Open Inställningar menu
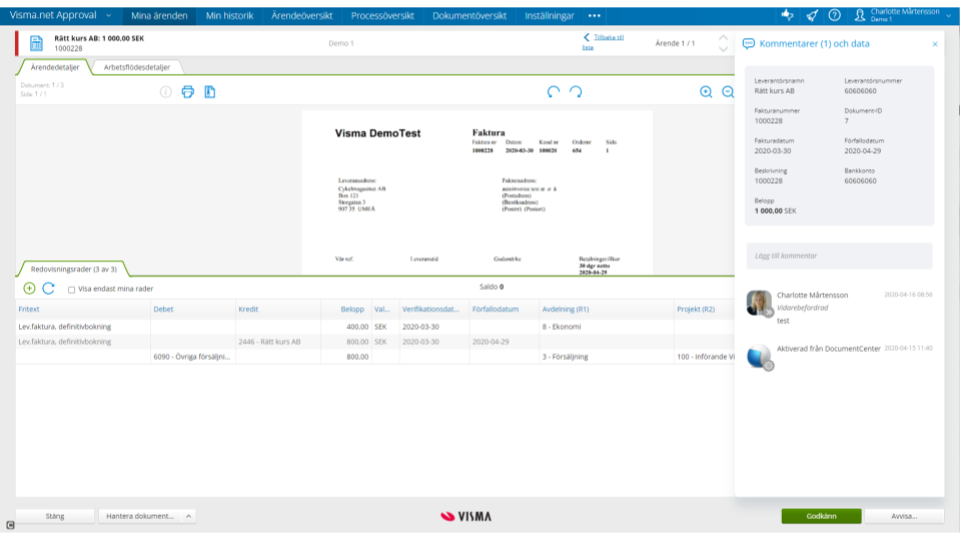960x540 pixels. pyautogui.click(x=549, y=15)
